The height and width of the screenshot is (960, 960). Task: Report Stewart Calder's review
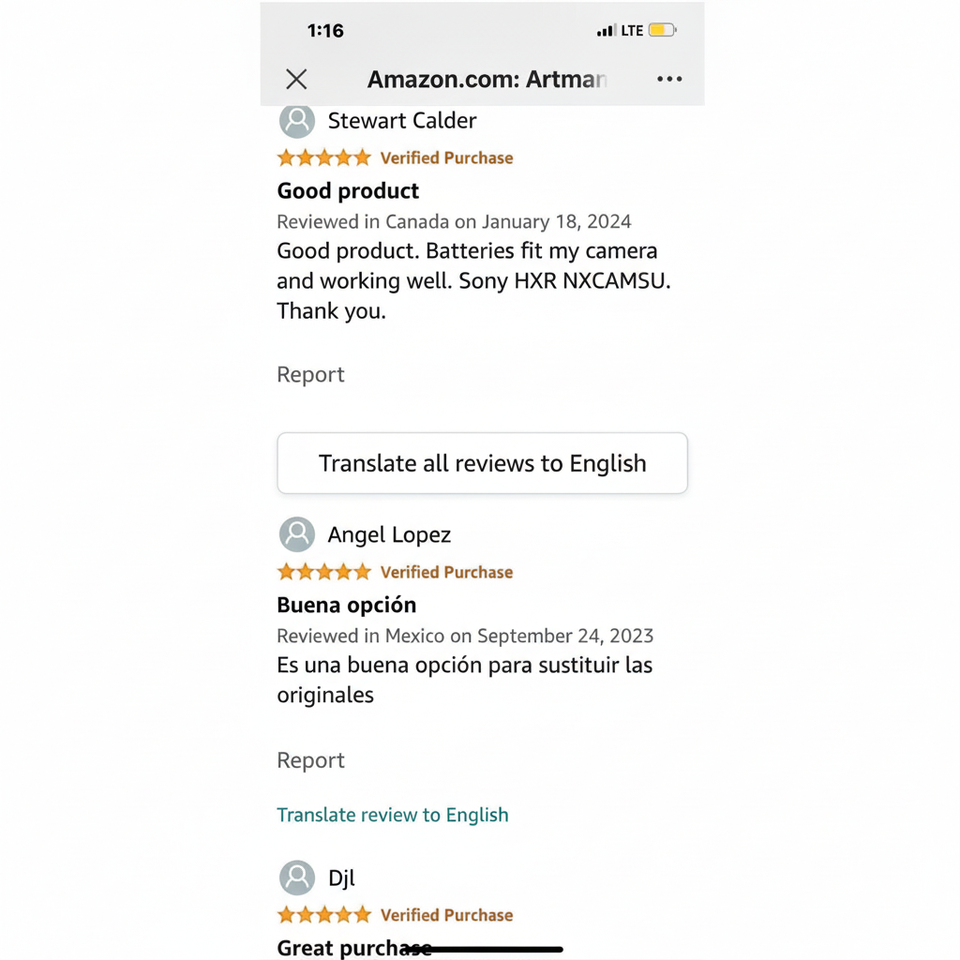[x=310, y=375]
